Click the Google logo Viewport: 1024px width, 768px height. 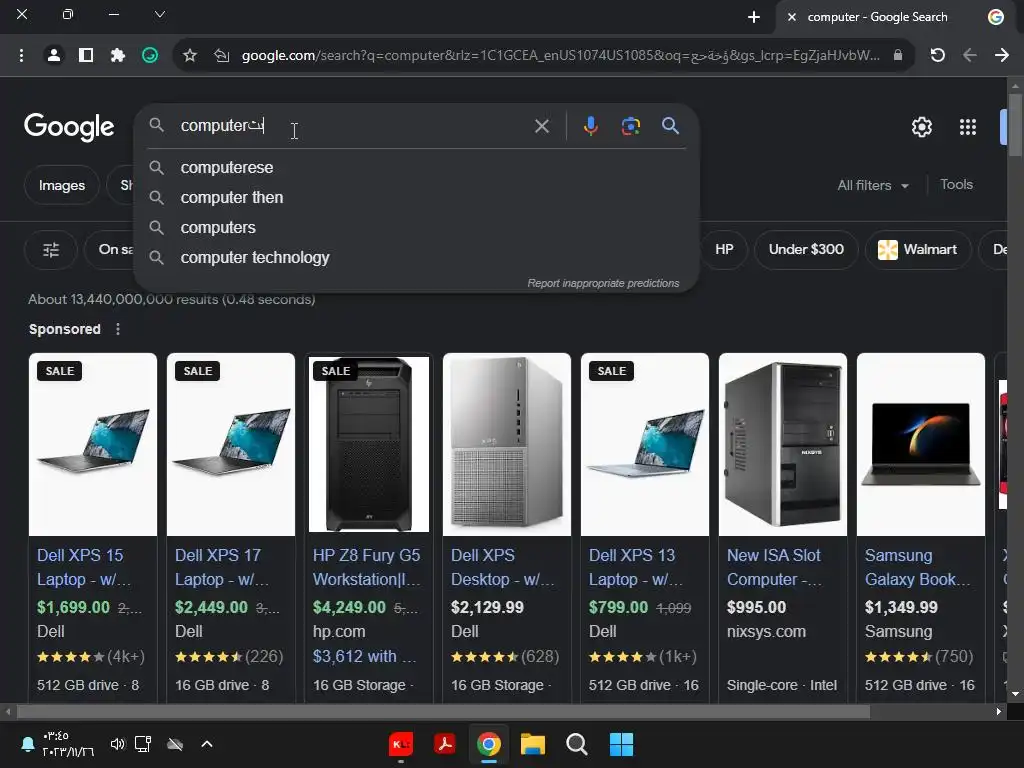[69, 127]
